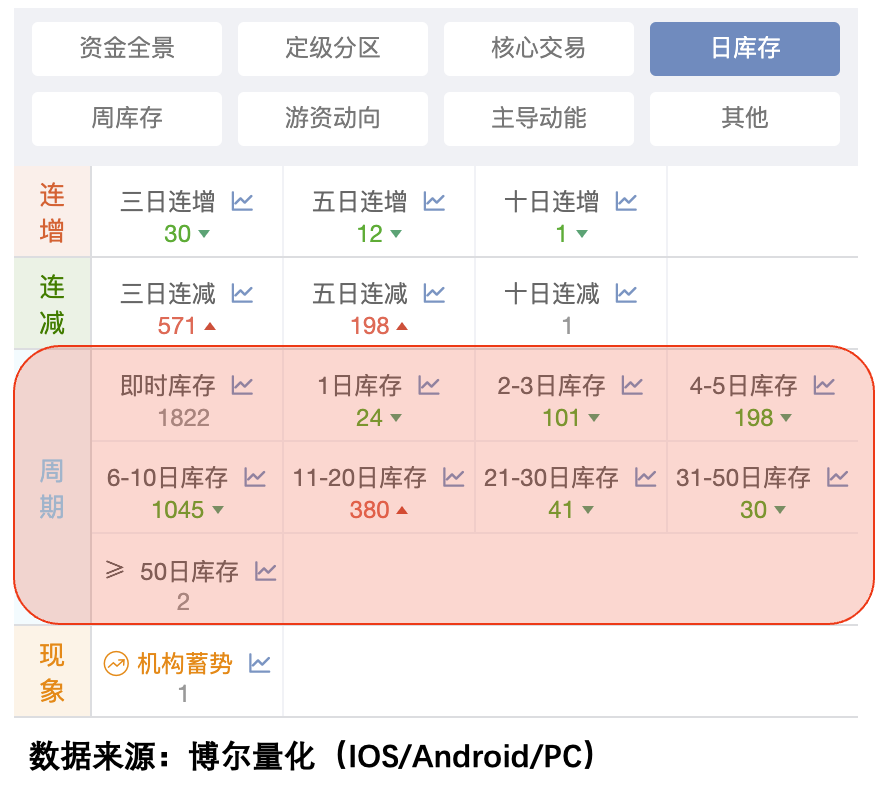The image size is (894, 798).
Task: Open the chart icon beside 机构蓄势
Action: pyautogui.click(x=260, y=663)
